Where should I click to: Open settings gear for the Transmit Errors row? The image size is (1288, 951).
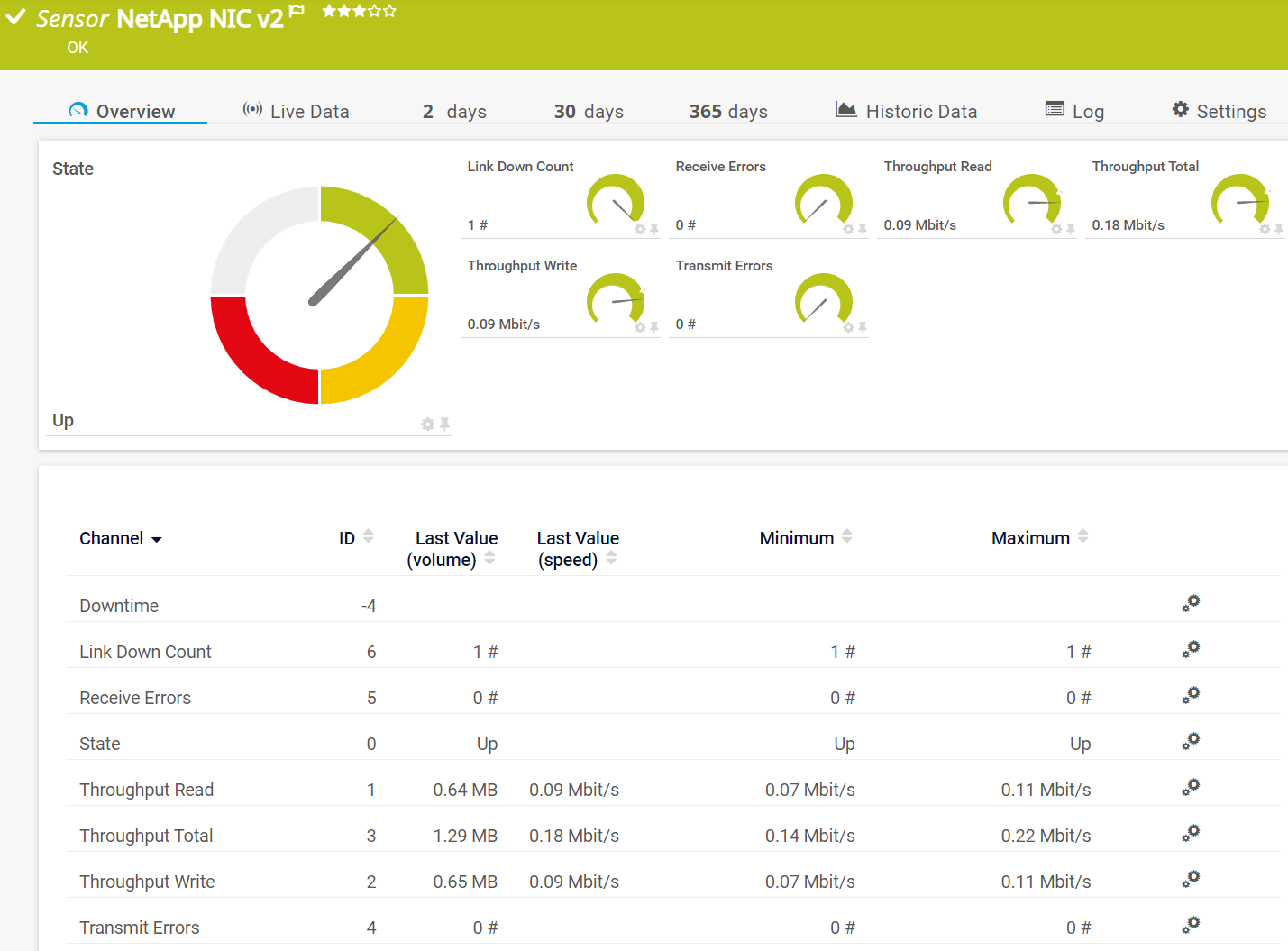(1191, 926)
